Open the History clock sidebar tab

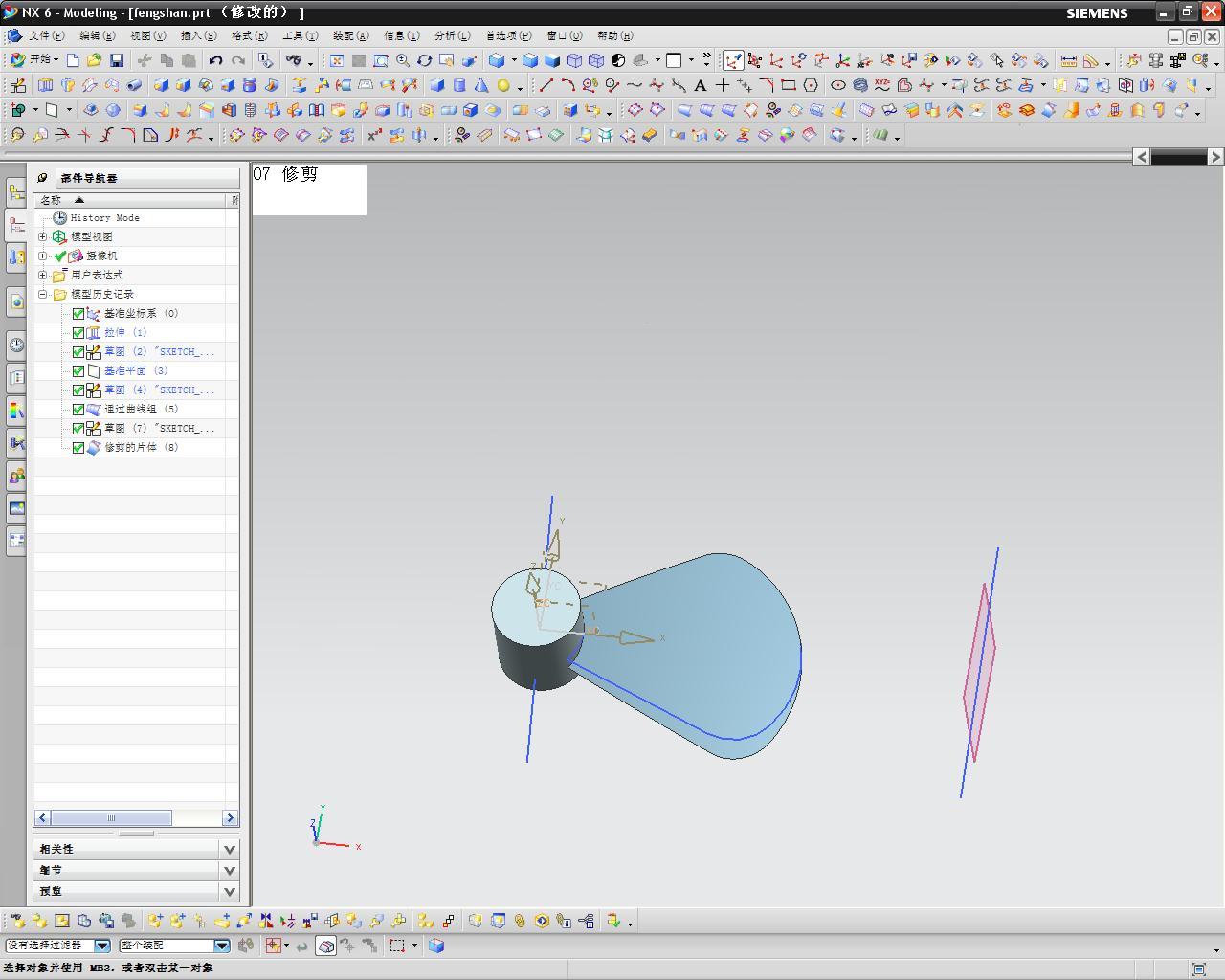(x=16, y=345)
